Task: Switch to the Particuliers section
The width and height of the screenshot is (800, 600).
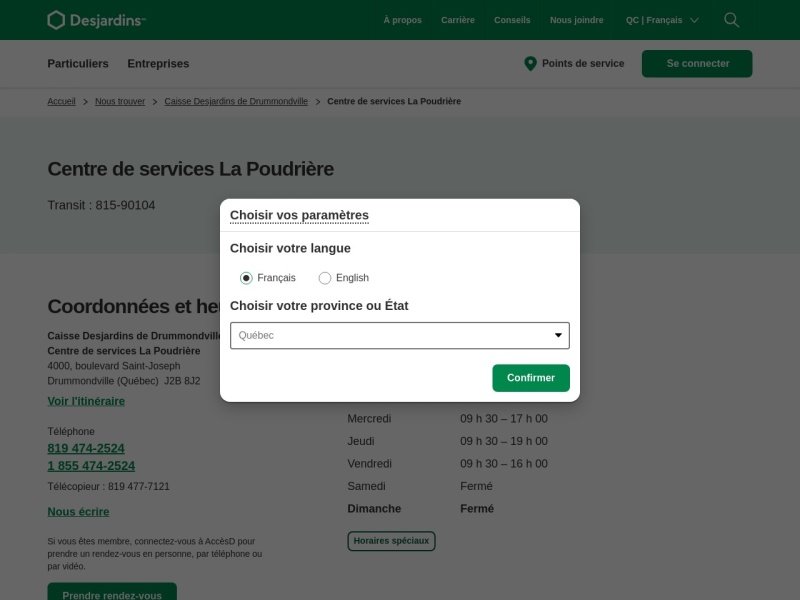Action: point(78,64)
